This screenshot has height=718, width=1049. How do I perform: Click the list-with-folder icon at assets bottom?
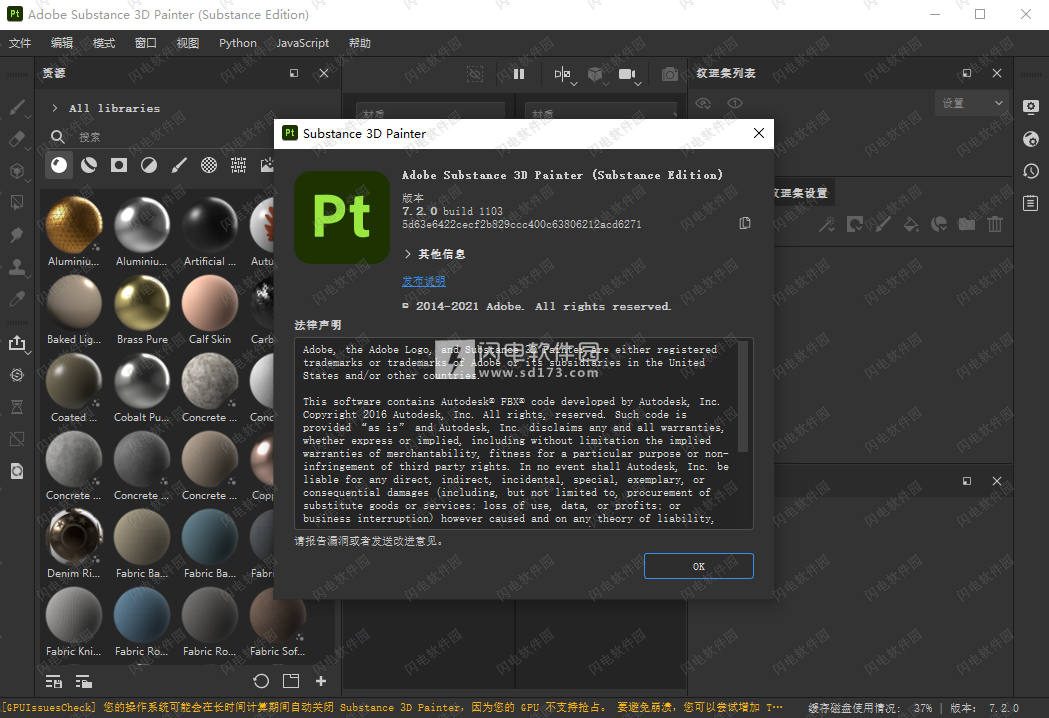pyautogui.click(x=84, y=682)
